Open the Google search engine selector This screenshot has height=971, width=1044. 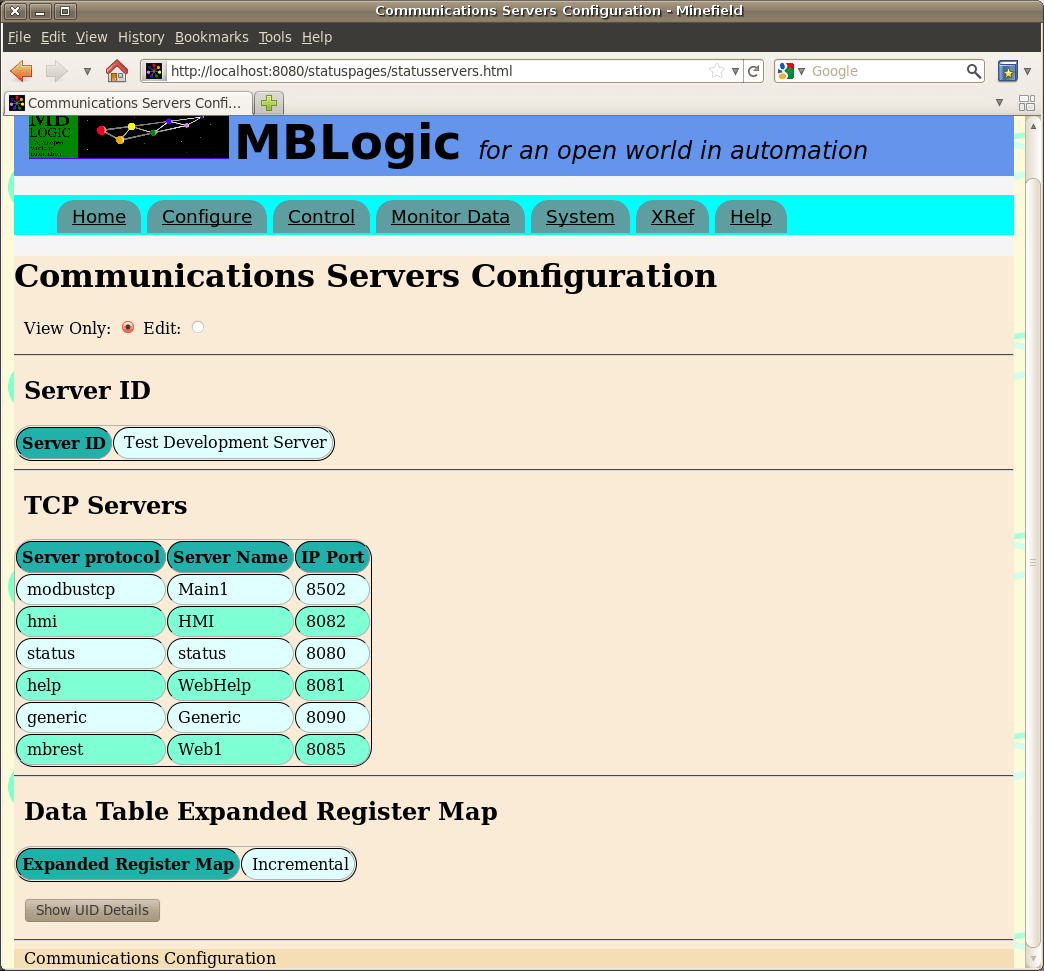[791, 71]
